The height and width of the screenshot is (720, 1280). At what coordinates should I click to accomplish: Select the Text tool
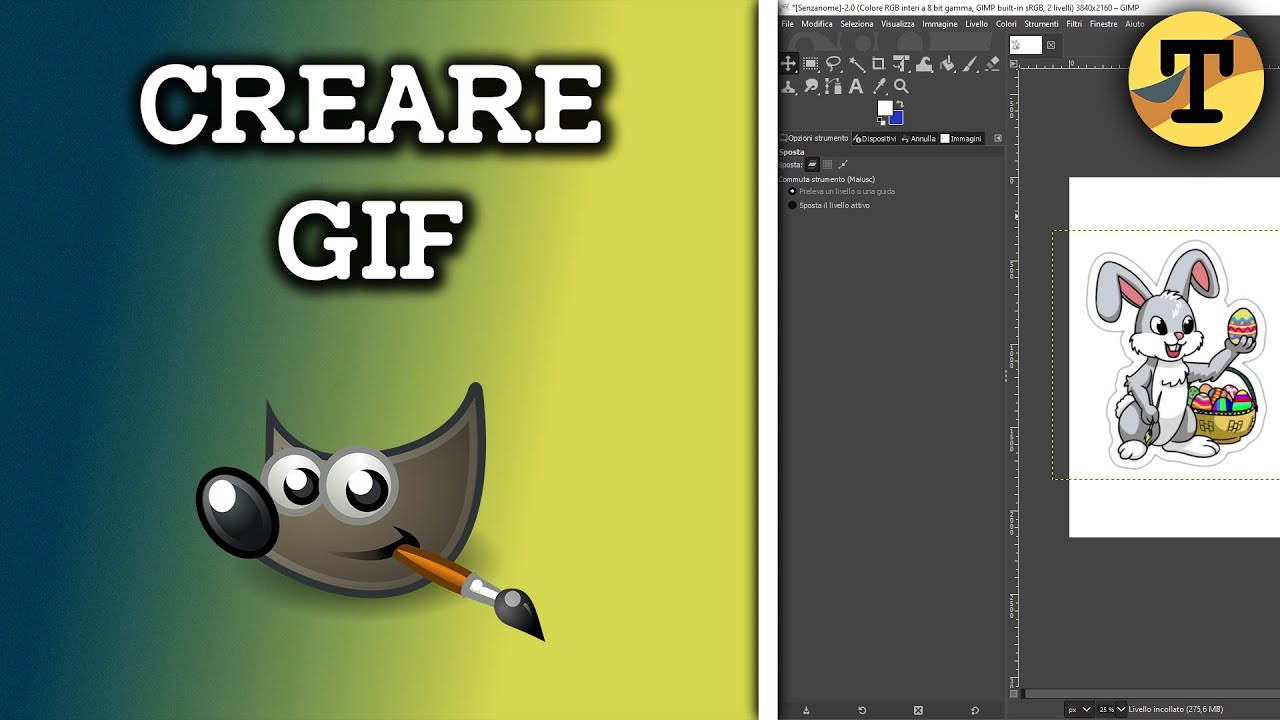[x=856, y=87]
